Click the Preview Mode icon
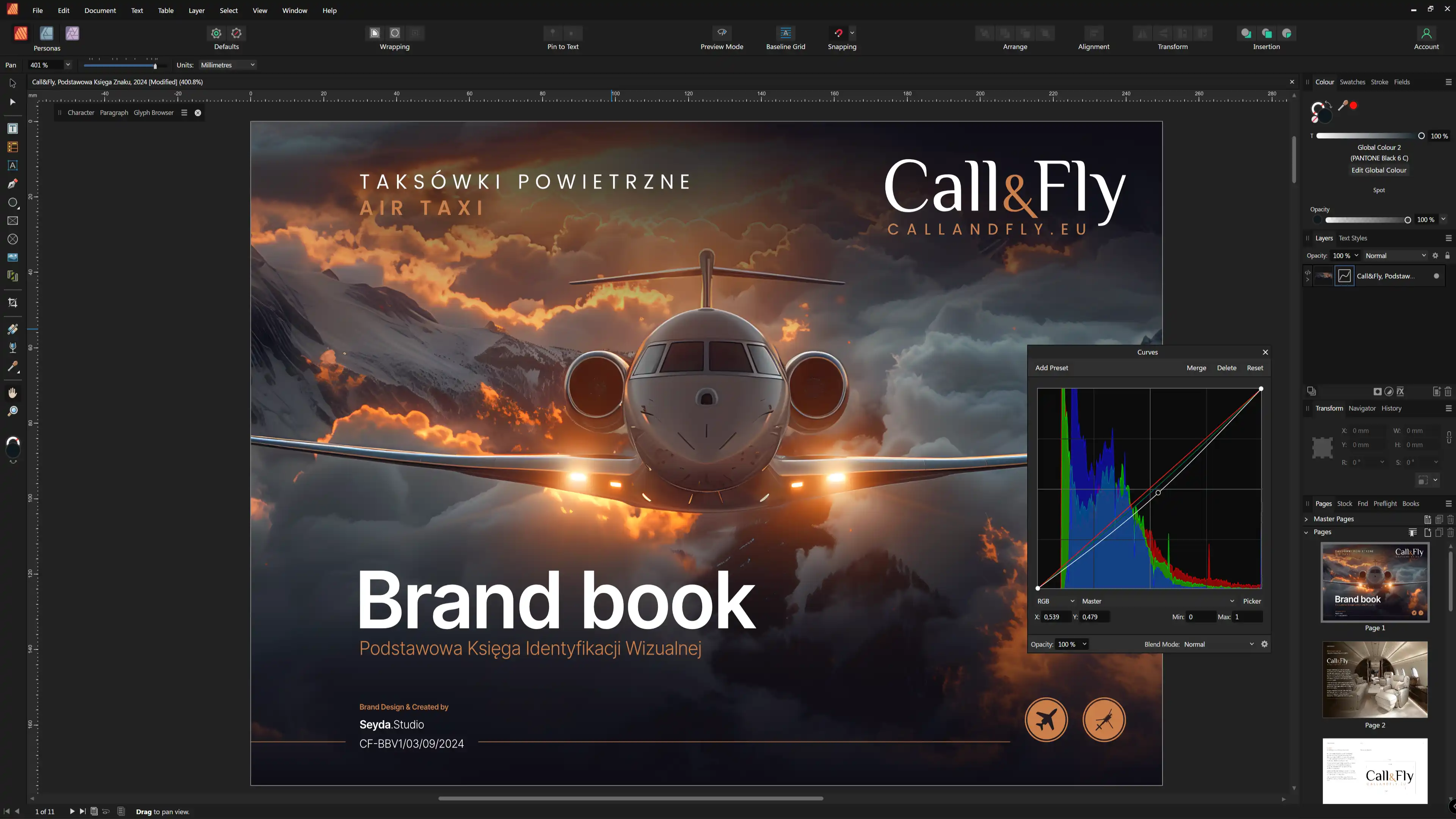 [x=722, y=33]
